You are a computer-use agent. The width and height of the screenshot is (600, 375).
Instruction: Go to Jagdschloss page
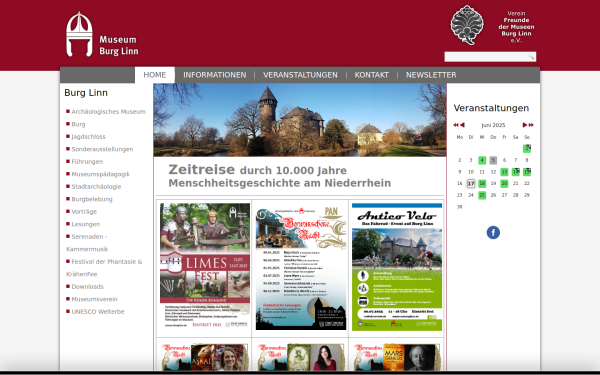[88, 137]
